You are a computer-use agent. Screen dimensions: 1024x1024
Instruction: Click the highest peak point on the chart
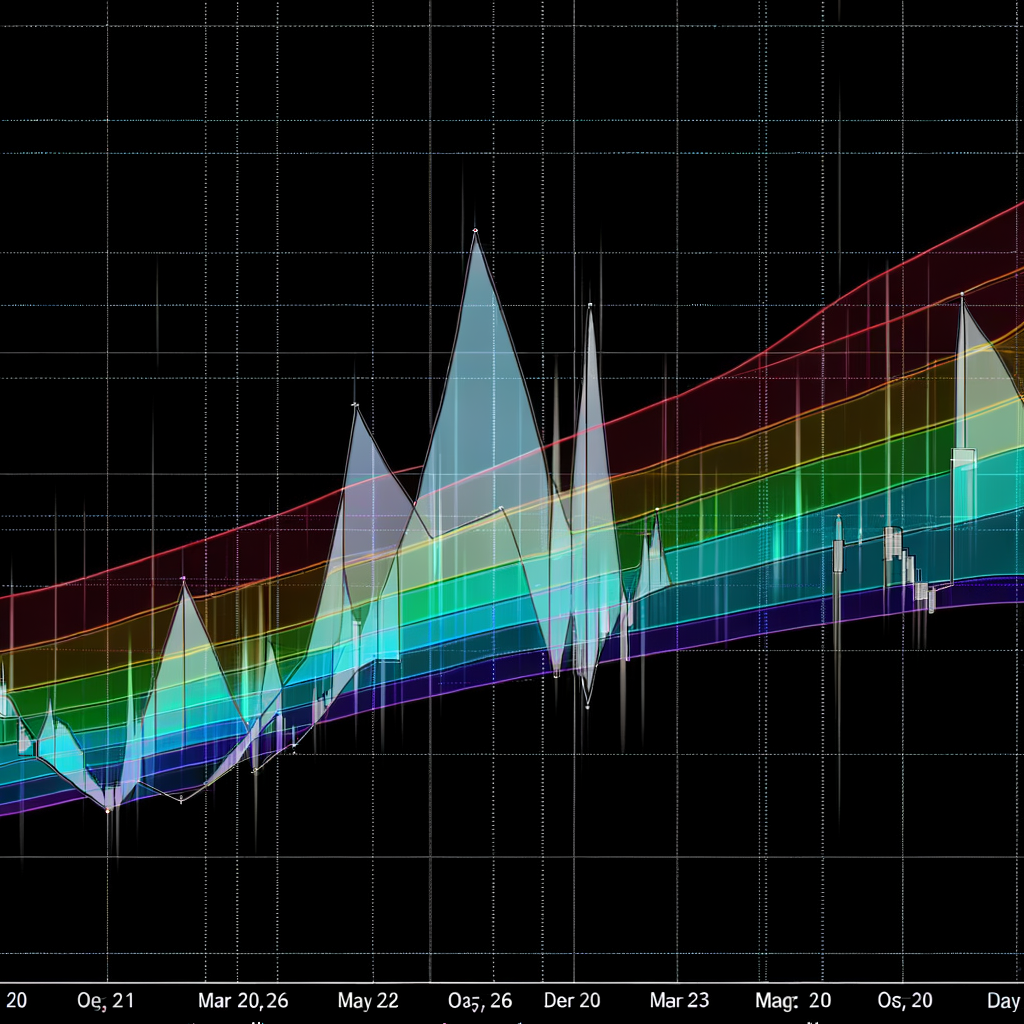(x=475, y=231)
